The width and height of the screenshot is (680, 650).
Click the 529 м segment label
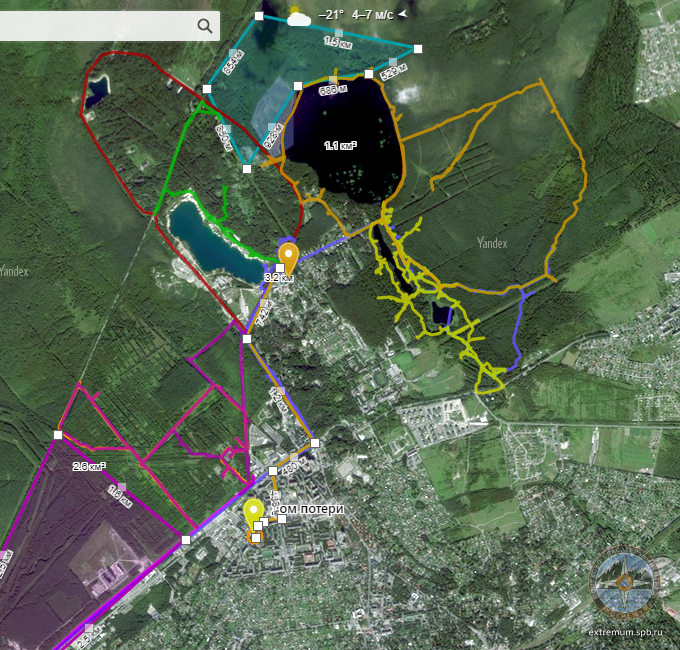(392, 72)
